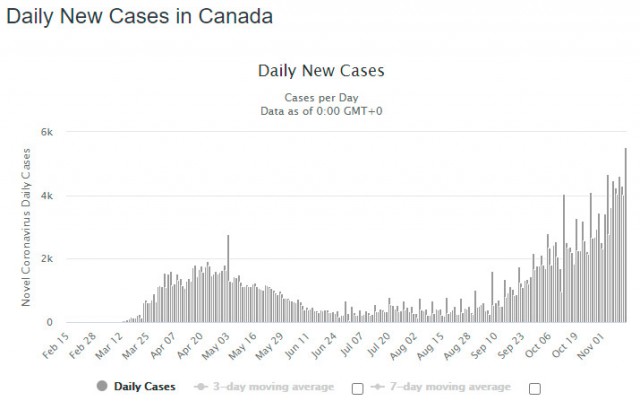The height and width of the screenshot is (401, 640).
Task: Click the Daily New Cases in Canada heading
Action: (x=140, y=16)
